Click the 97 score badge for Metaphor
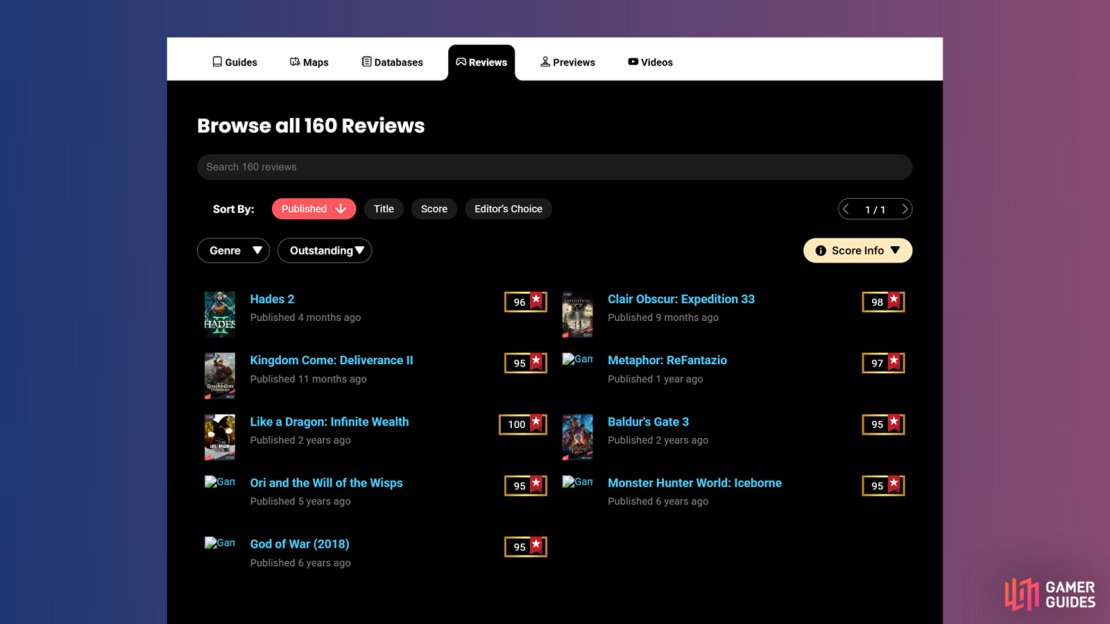 tap(883, 363)
